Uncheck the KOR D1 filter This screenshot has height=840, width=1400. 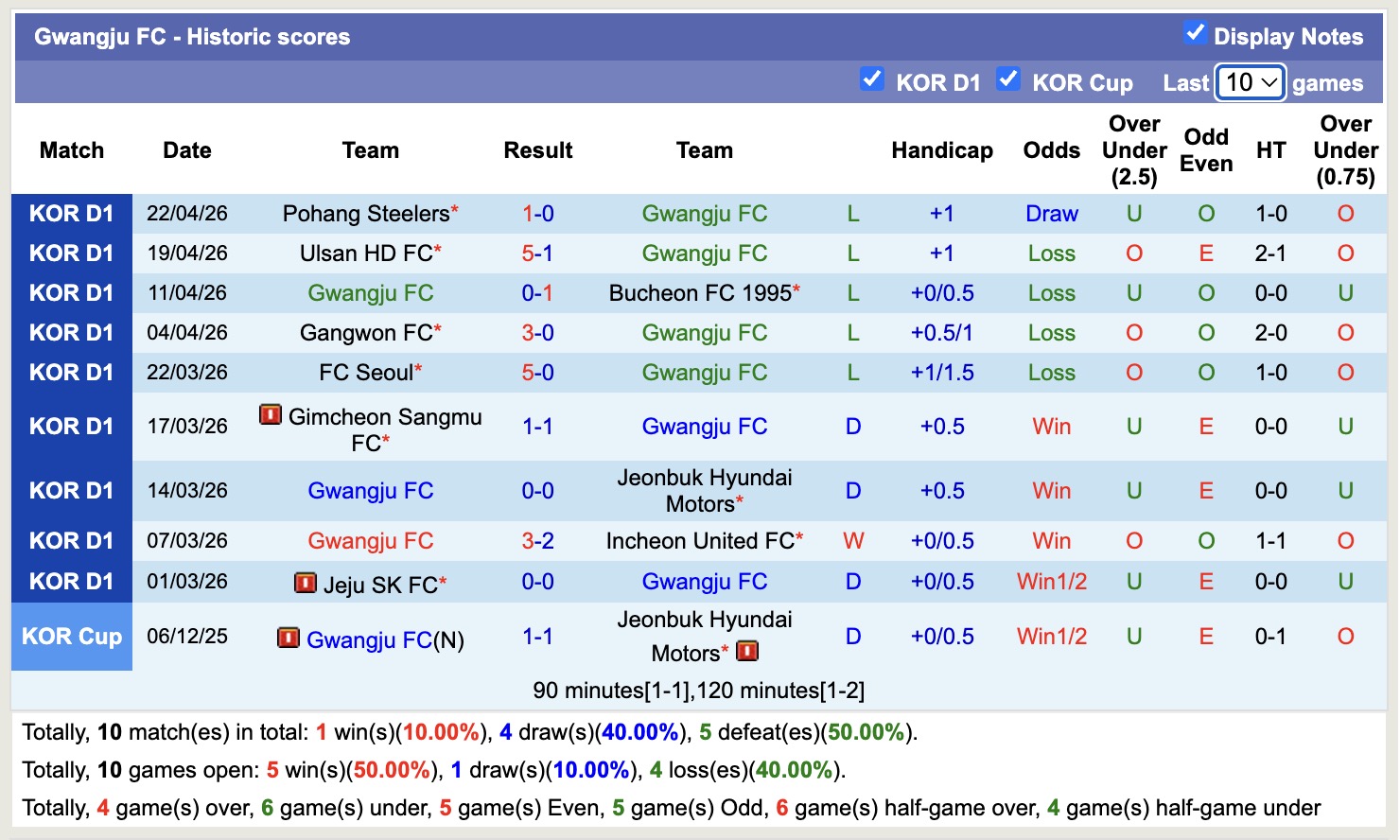click(871, 79)
